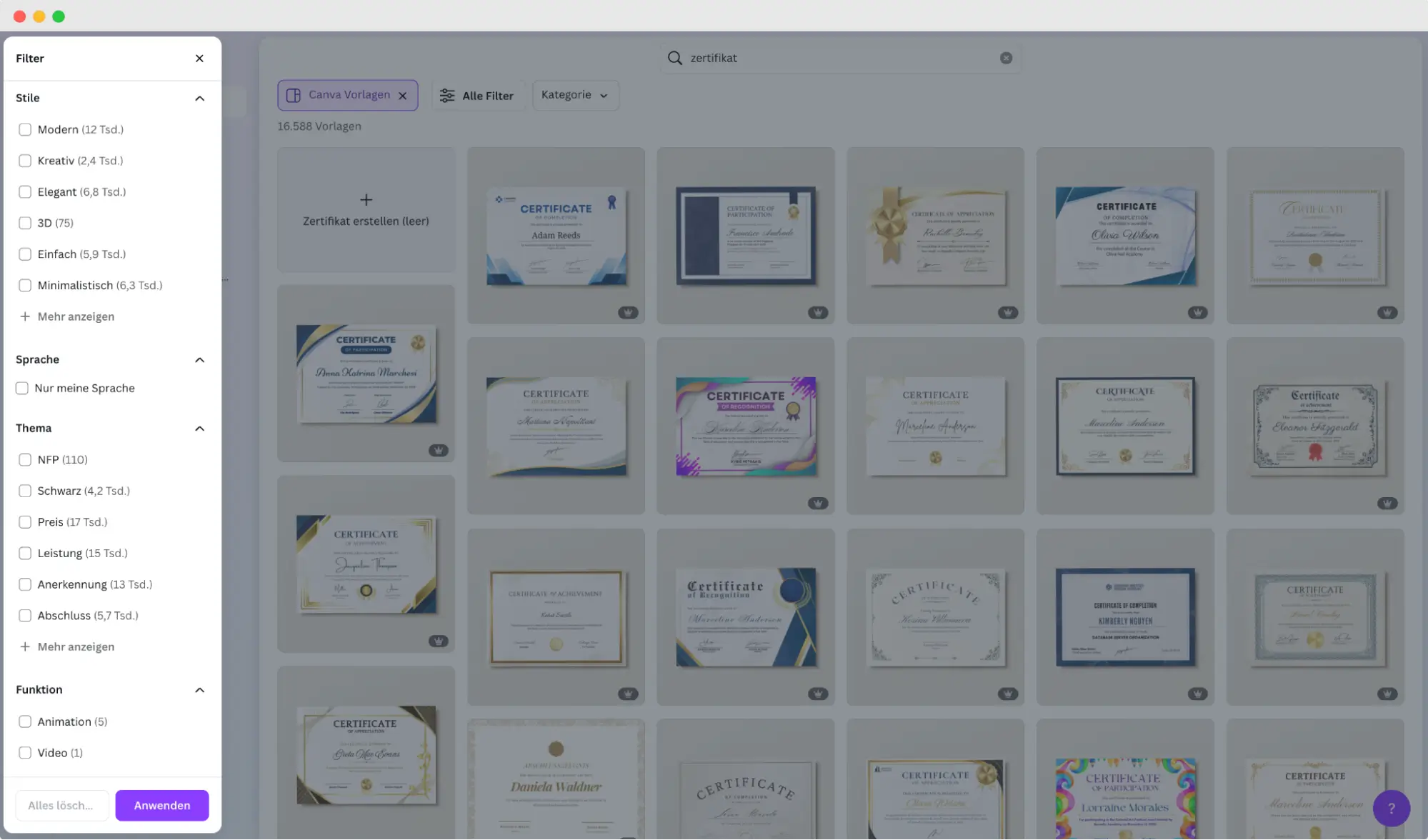Tick the Elegant style checkbox
This screenshot has width=1428, height=840.
(25, 191)
